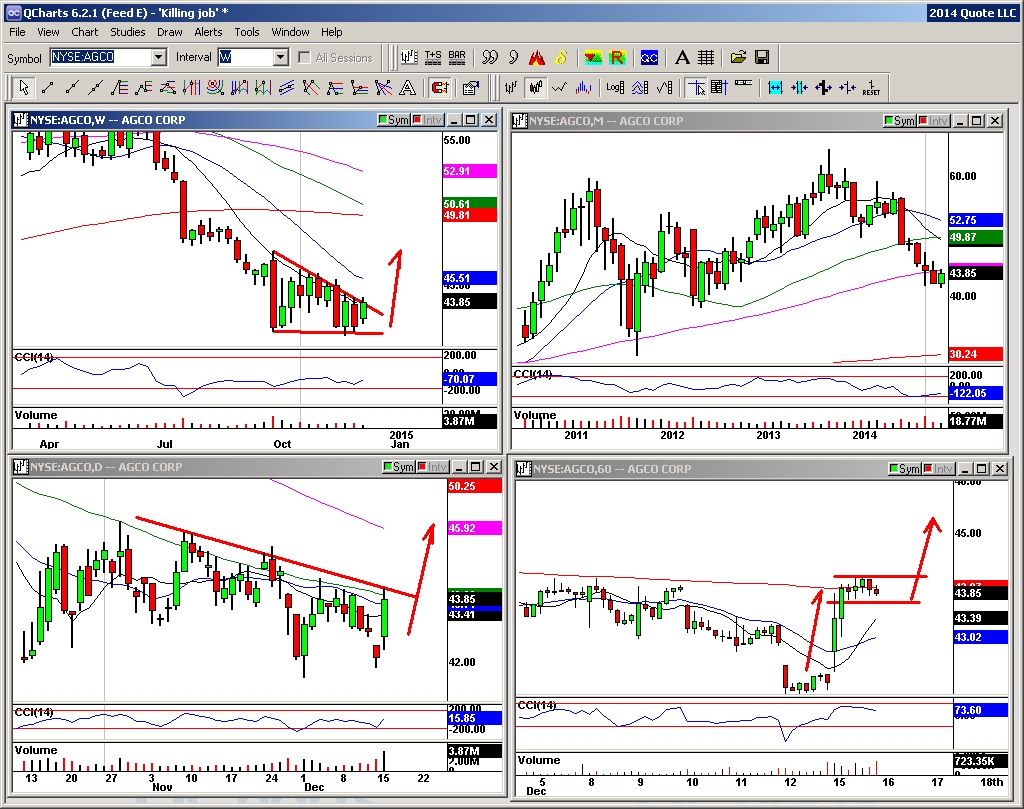Toggle Intv link in daily AGCO chart
The image size is (1024, 809).
[x=433, y=467]
